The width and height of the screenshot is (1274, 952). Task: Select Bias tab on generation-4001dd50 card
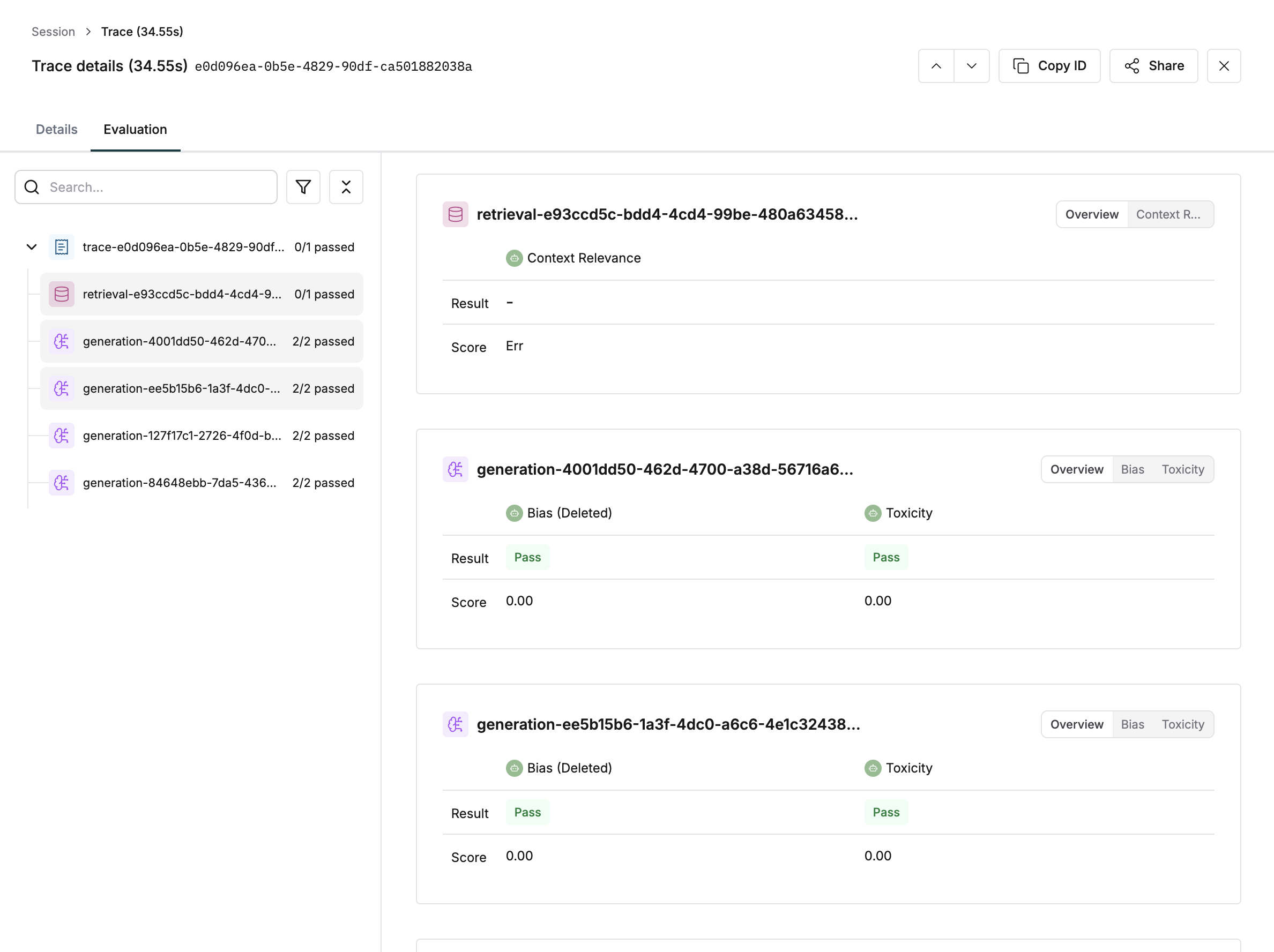click(1133, 470)
